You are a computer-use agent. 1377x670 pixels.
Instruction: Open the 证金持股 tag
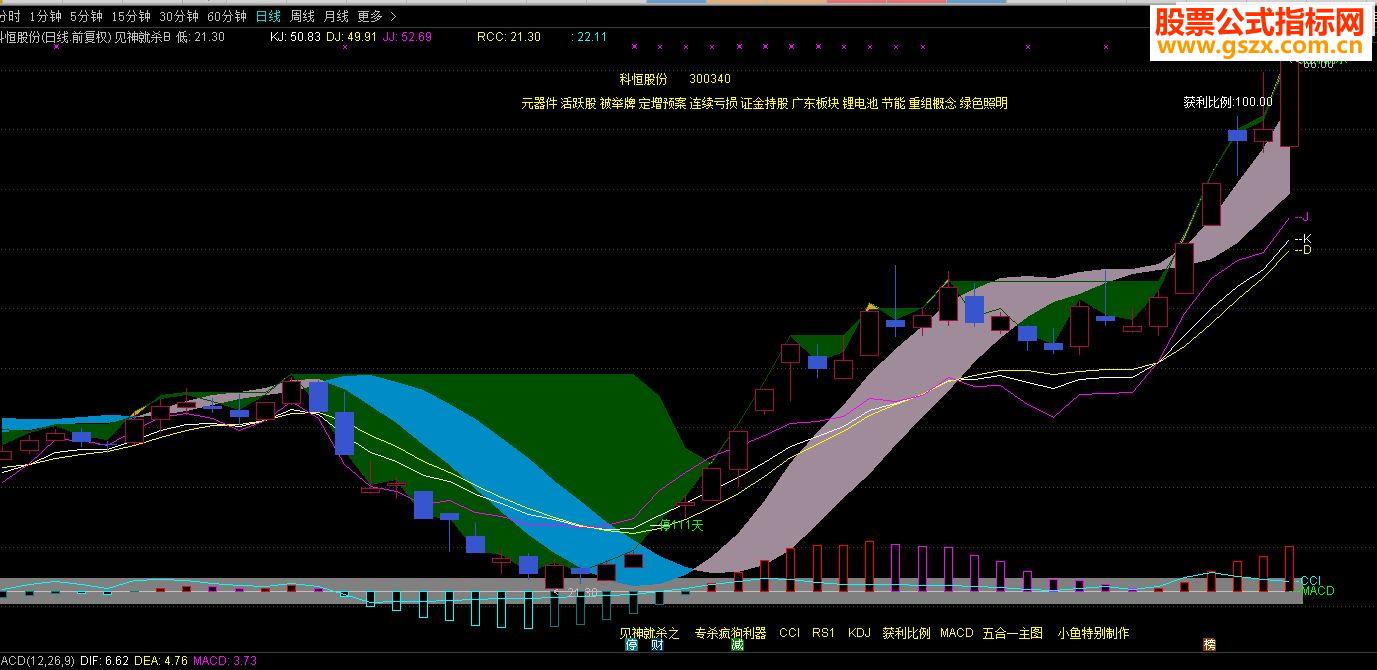pyautogui.click(x=764, y=103)
